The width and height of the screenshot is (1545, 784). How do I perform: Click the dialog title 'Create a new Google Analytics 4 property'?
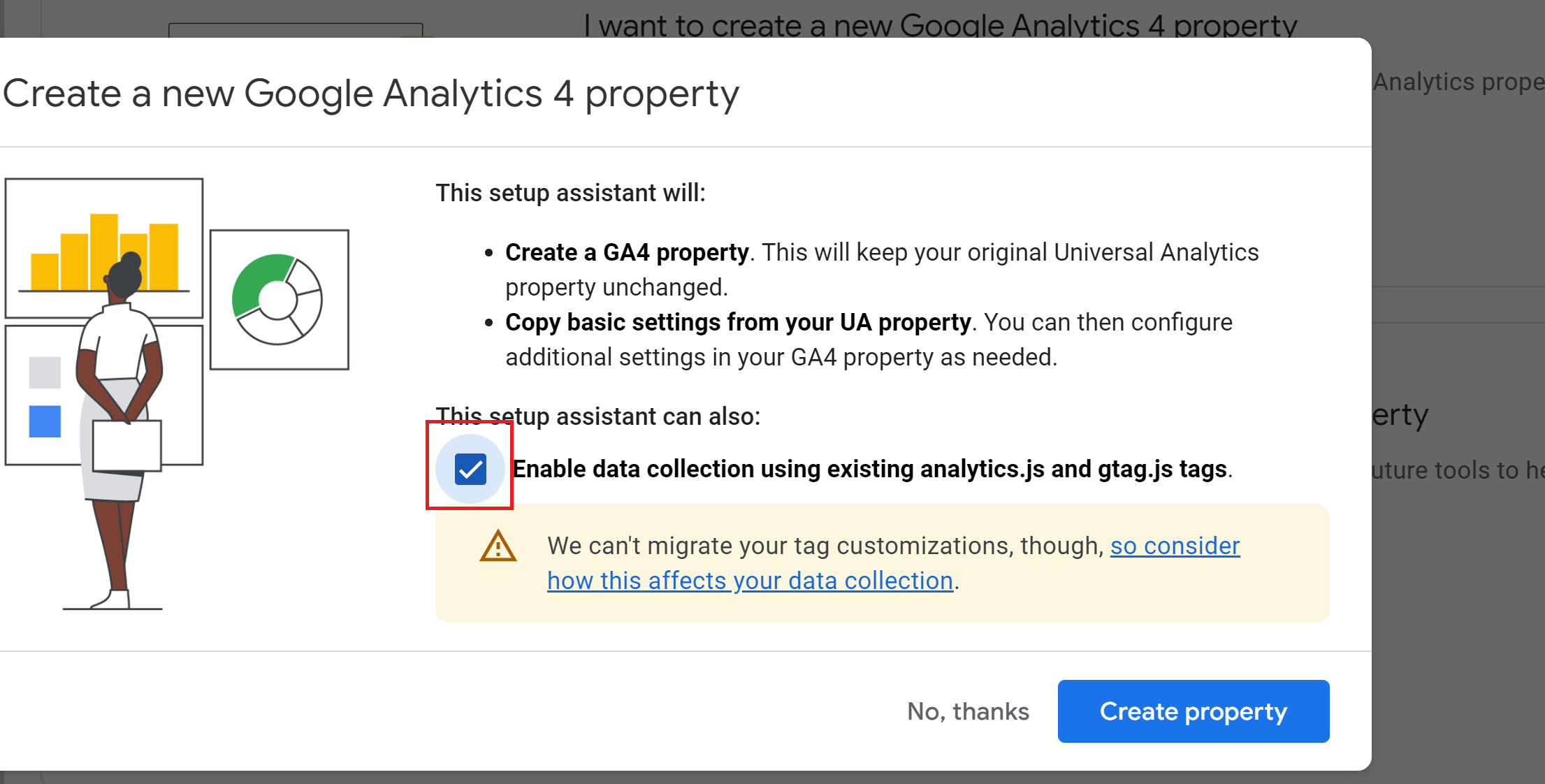tap(370, 94)
